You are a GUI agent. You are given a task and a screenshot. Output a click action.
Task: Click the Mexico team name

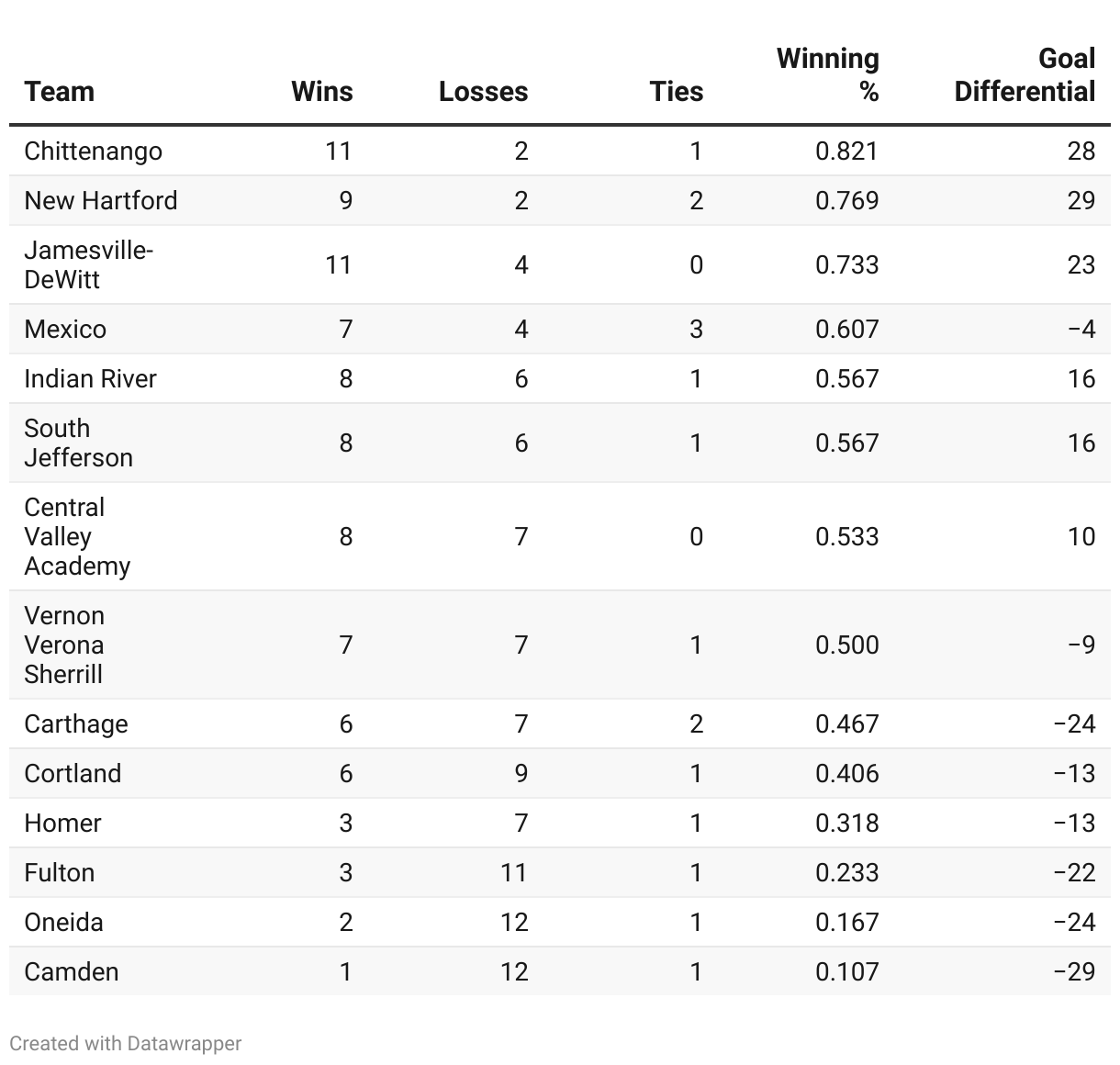pyautogui.click(x=65, y=330)
